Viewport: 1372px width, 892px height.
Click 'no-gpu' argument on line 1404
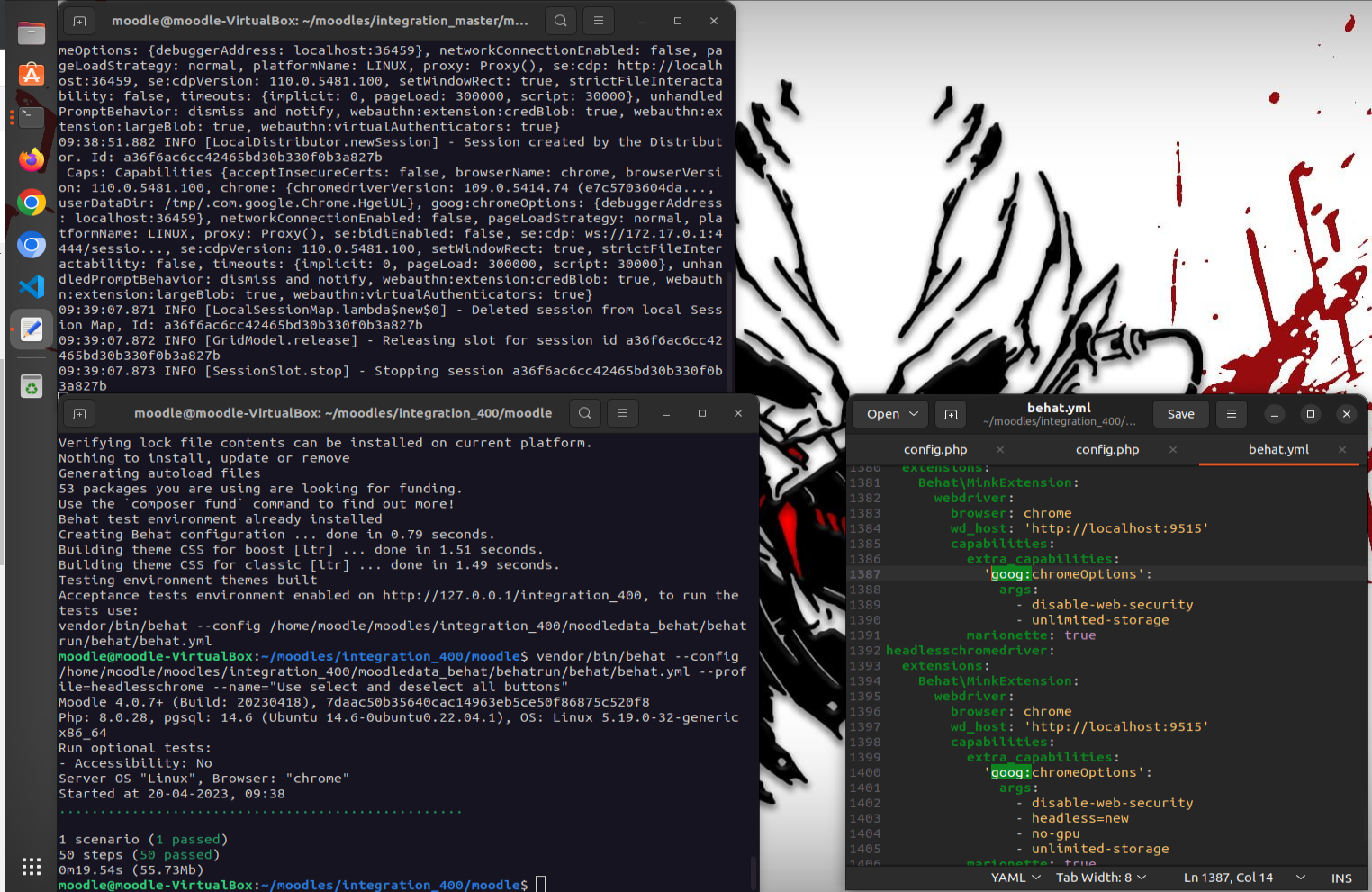pos(1056,833)
